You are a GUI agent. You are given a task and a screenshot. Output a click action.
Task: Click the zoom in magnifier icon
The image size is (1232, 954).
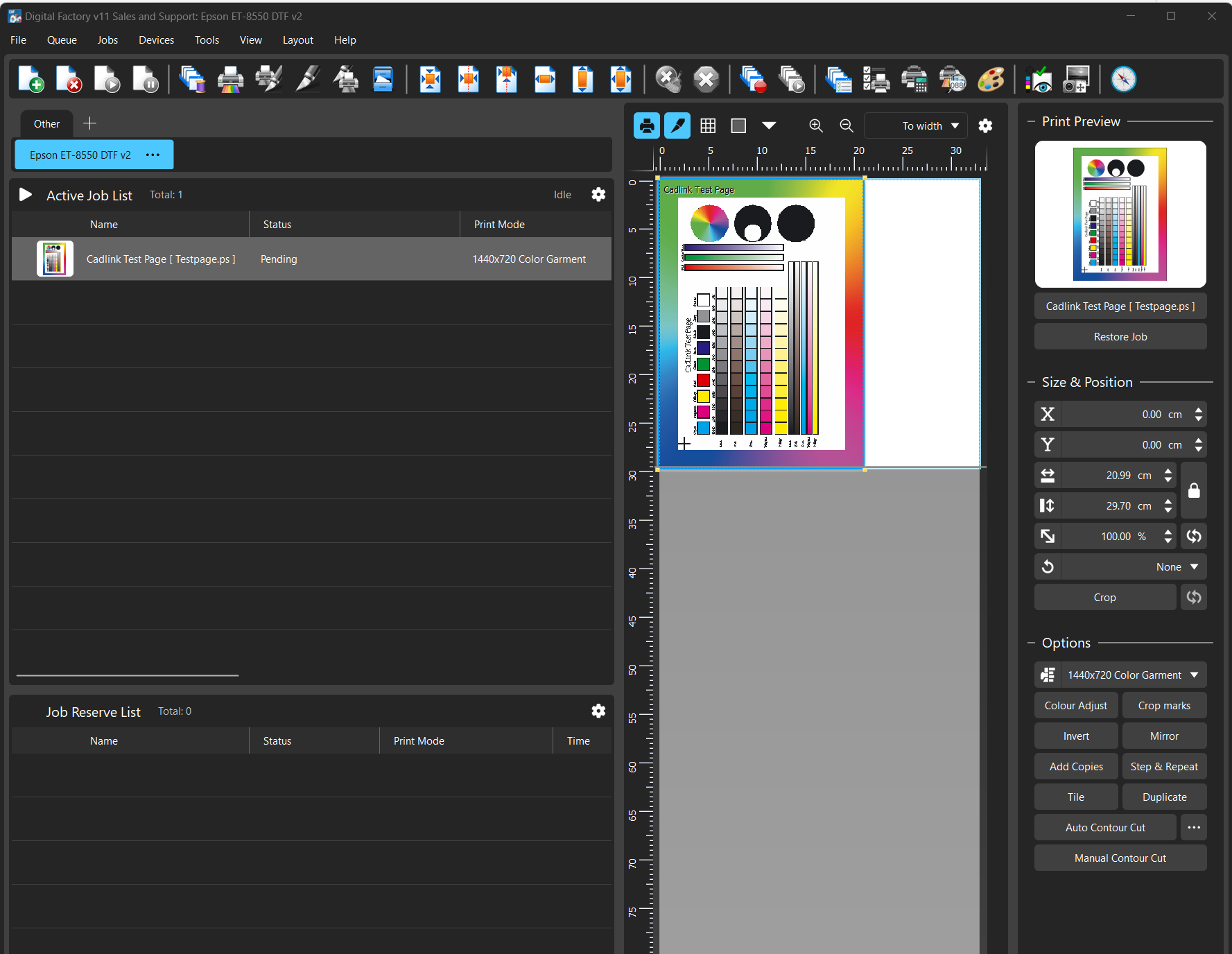click(x=816, y=125)
